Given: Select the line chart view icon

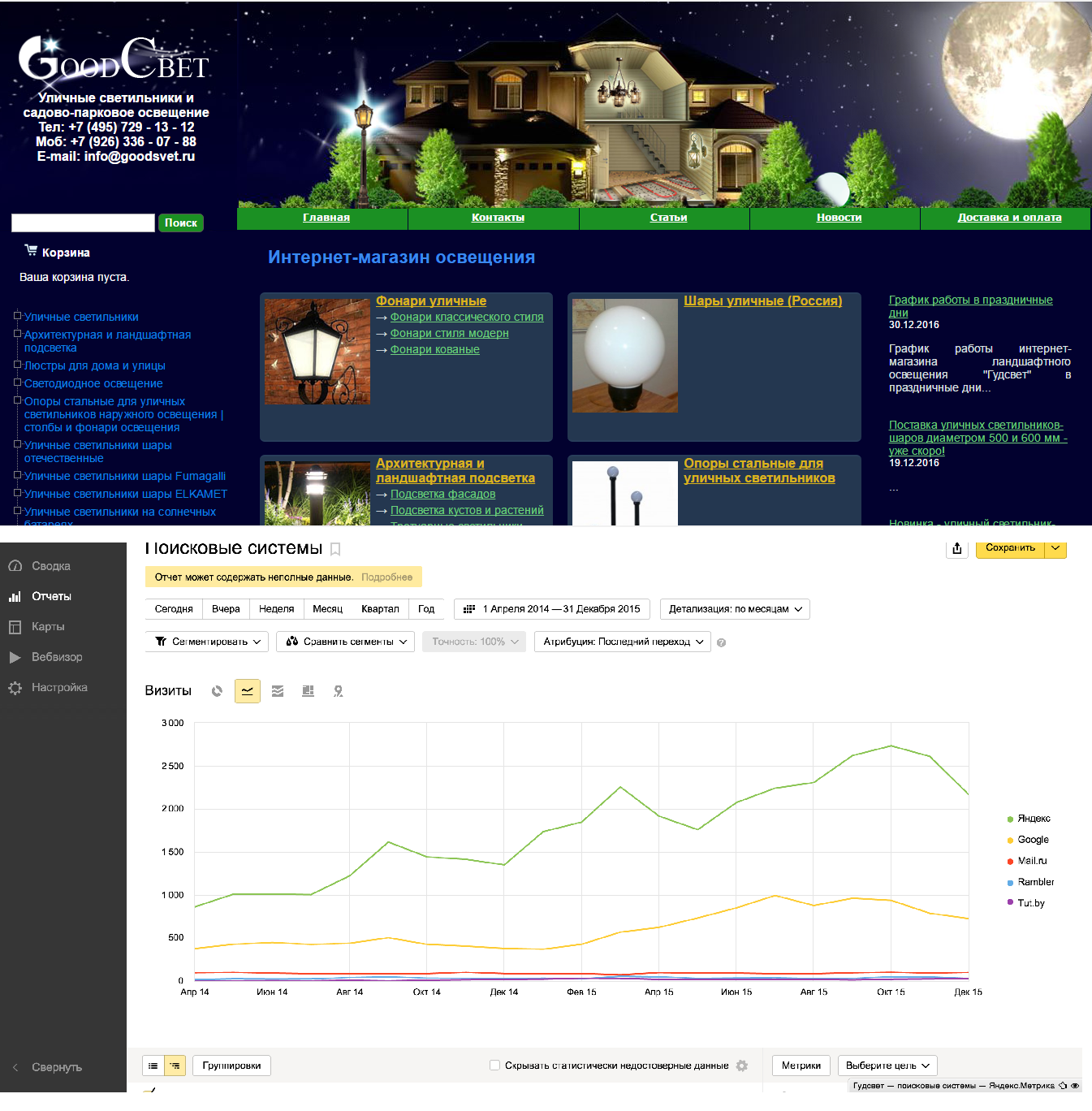Looking at the screenshot, I should pos(248,691).
